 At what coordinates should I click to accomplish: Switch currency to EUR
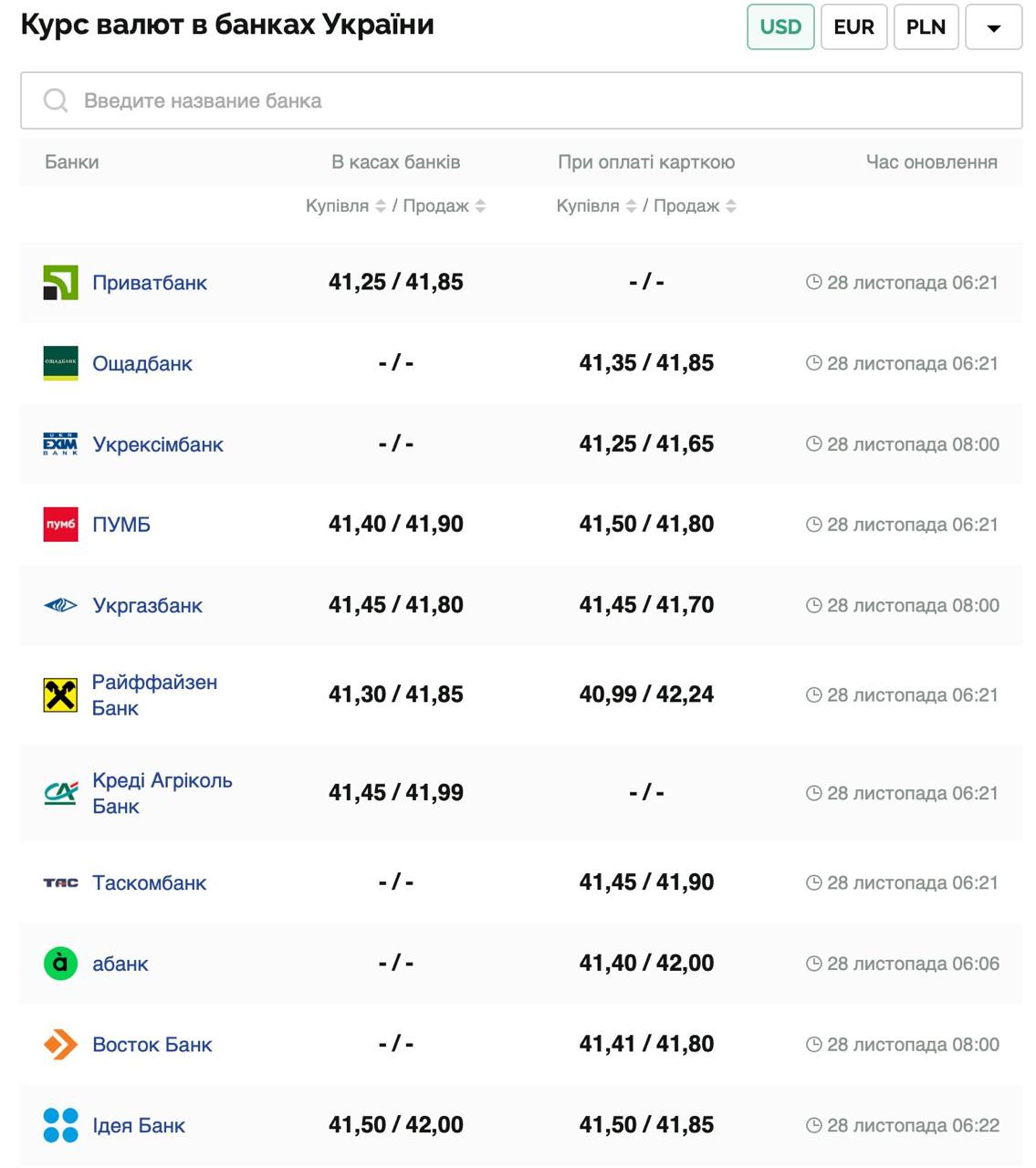click(853, 26)
